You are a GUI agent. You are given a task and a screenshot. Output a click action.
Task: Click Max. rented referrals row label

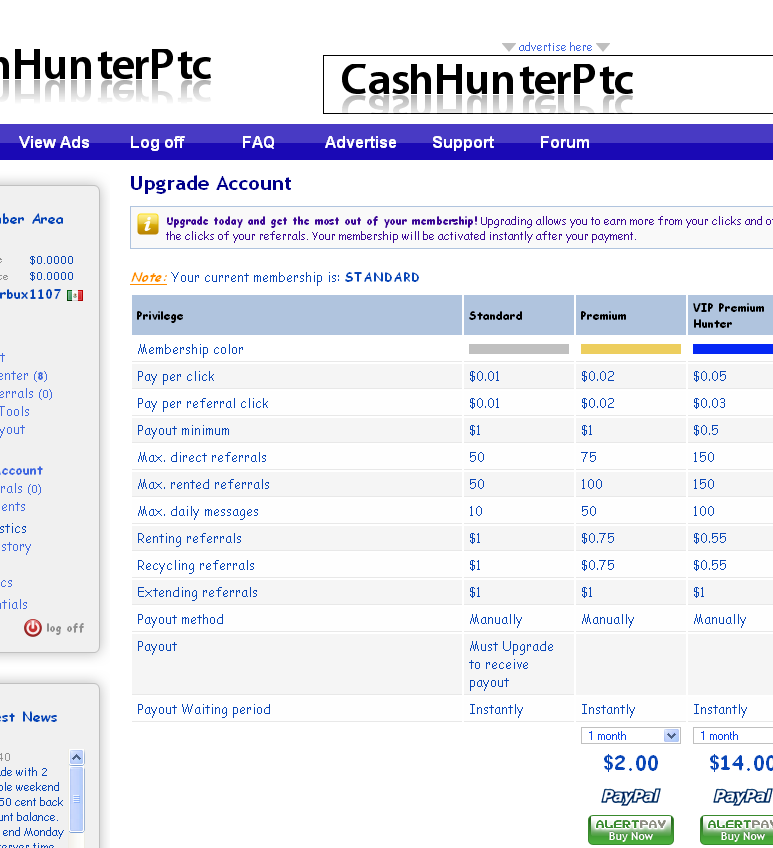[203, 485]
